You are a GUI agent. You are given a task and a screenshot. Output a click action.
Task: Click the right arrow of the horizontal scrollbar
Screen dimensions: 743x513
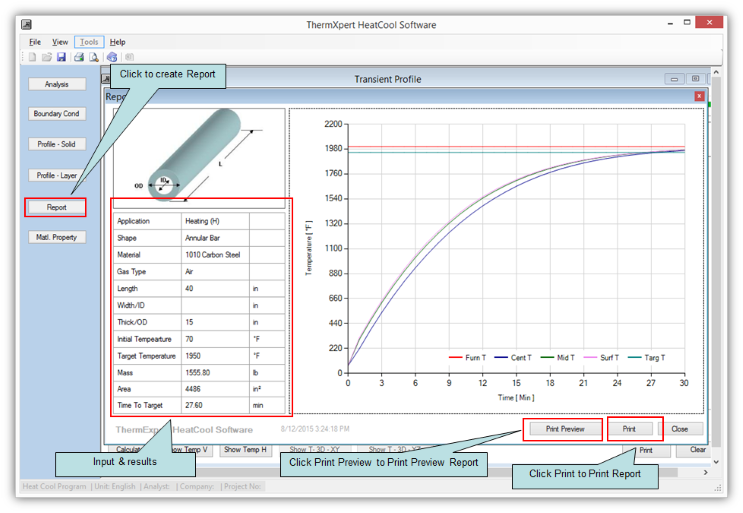pyautogui.click(x=706, y=472)
